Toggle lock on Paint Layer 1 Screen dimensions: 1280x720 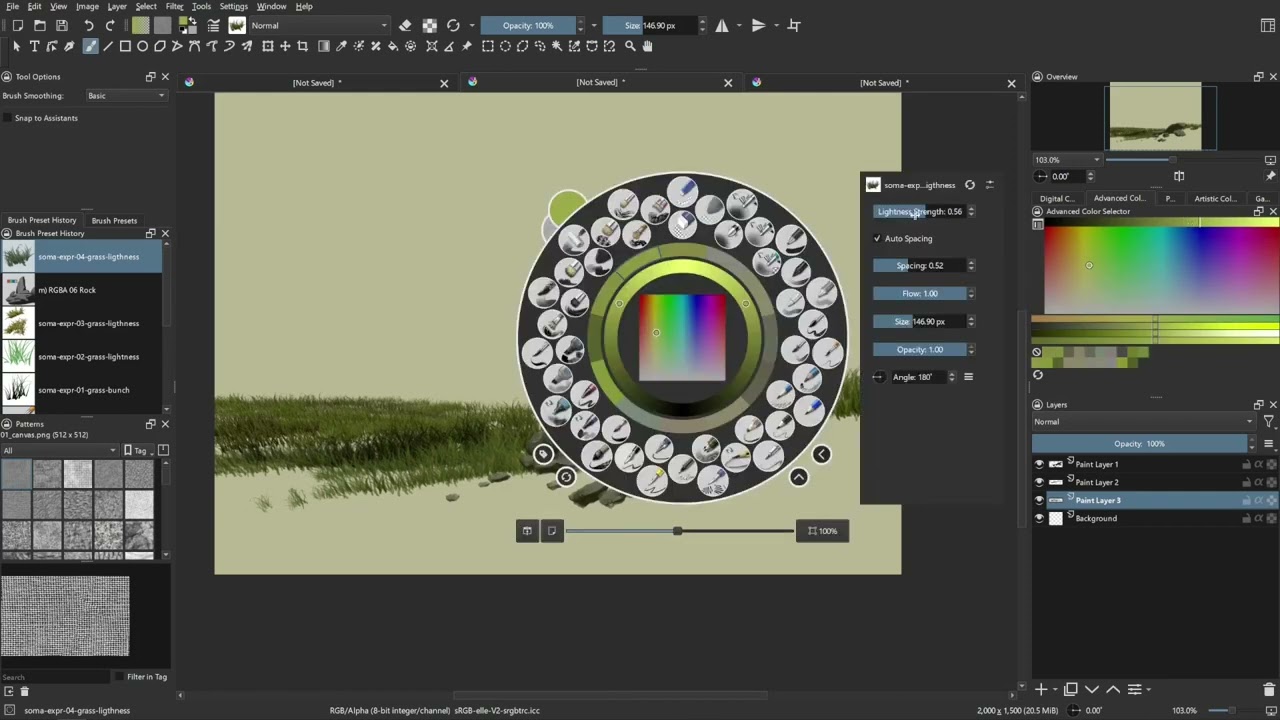(x=1247, y=464)
